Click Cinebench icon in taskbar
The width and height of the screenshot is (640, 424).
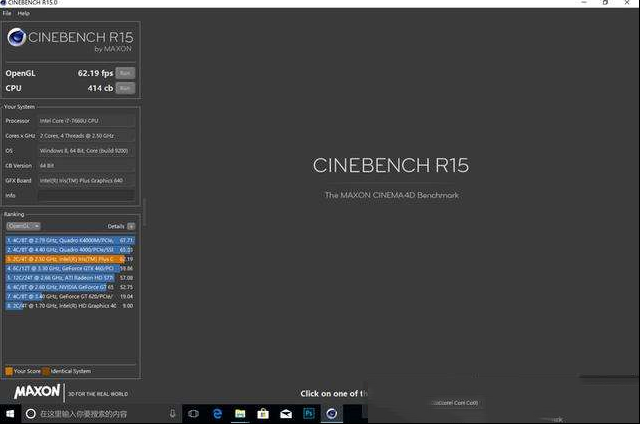coord(332,414)
